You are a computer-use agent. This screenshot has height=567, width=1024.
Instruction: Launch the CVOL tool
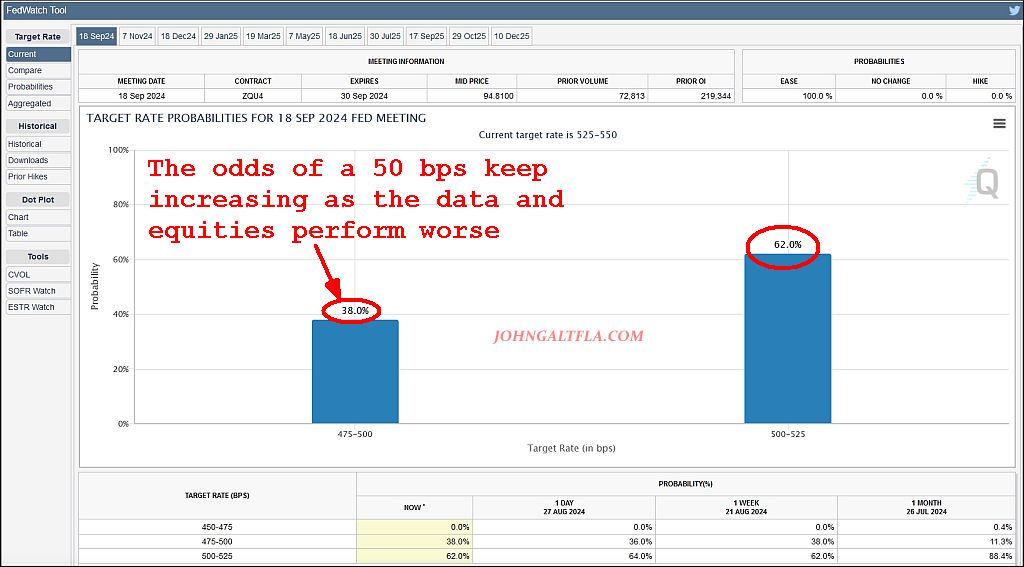[x=19, y=274]
